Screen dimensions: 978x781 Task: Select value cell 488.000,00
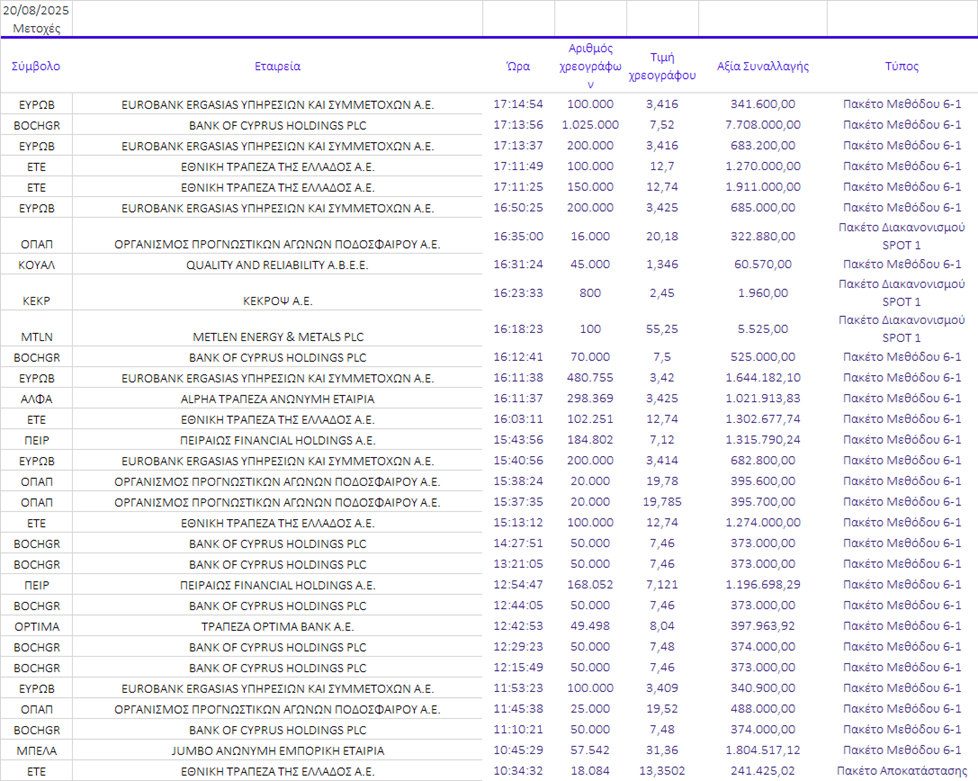(763, 709)
